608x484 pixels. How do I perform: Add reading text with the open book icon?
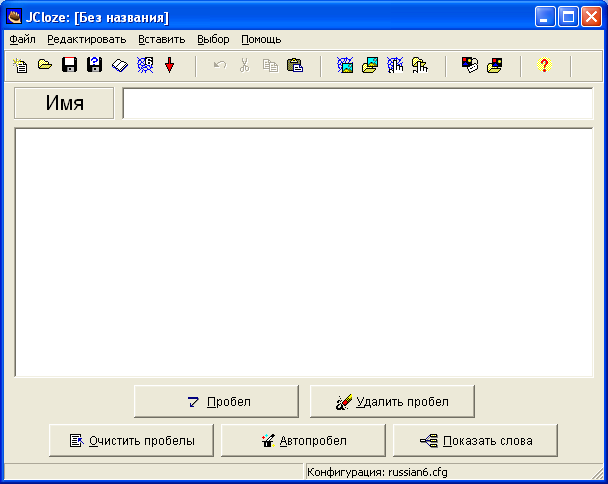point(120,65)
